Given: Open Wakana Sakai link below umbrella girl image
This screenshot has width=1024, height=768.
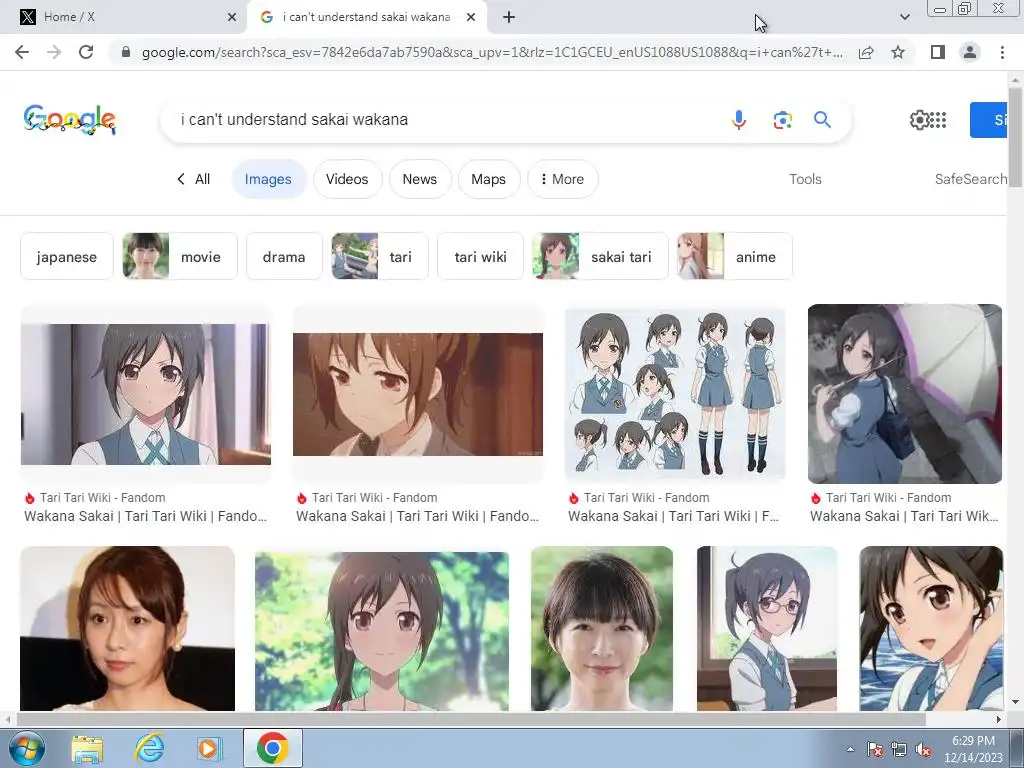Looking at the screenshot, I should [904, 516].
